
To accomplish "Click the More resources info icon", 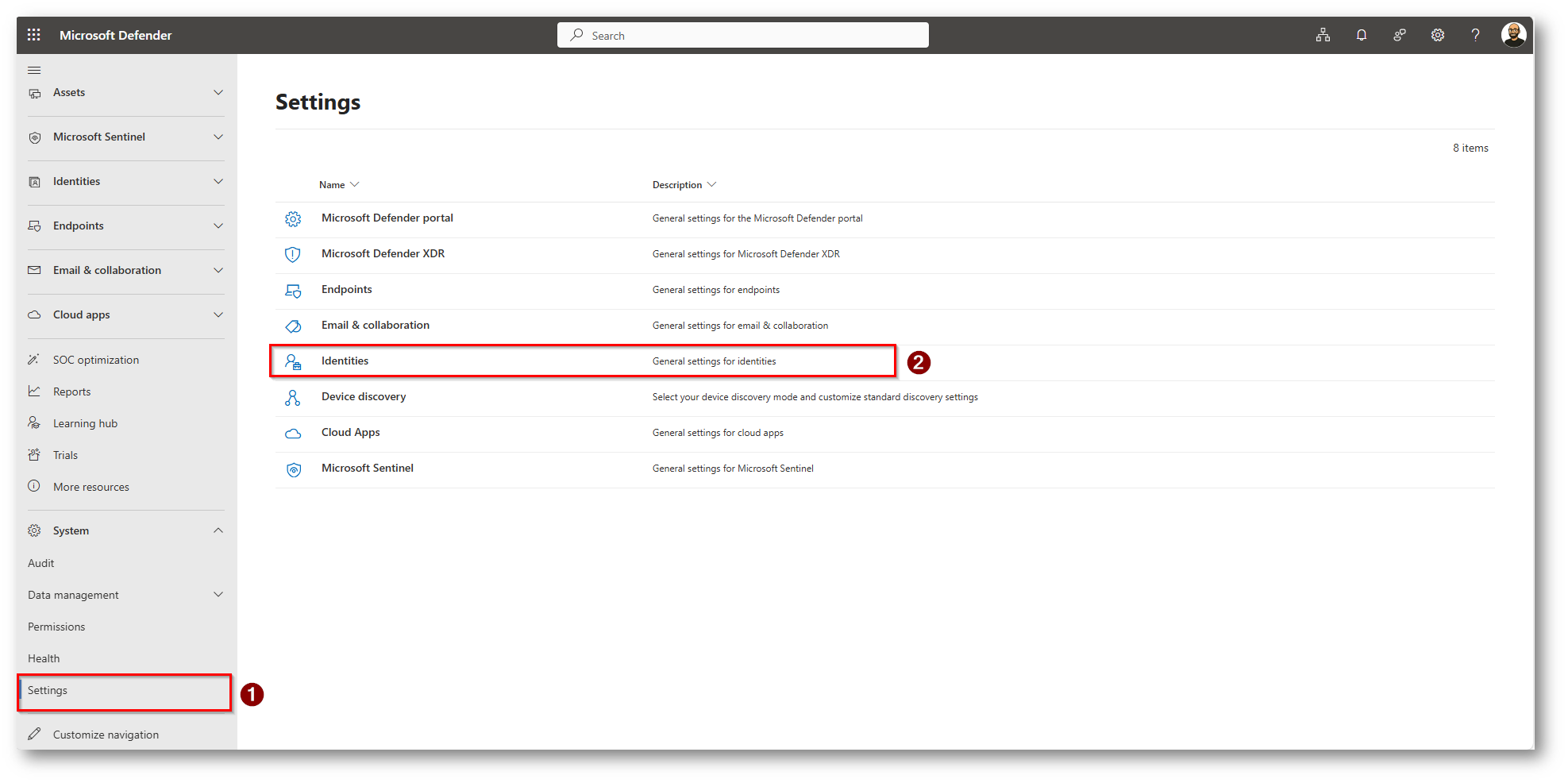I will pos(34,486).
